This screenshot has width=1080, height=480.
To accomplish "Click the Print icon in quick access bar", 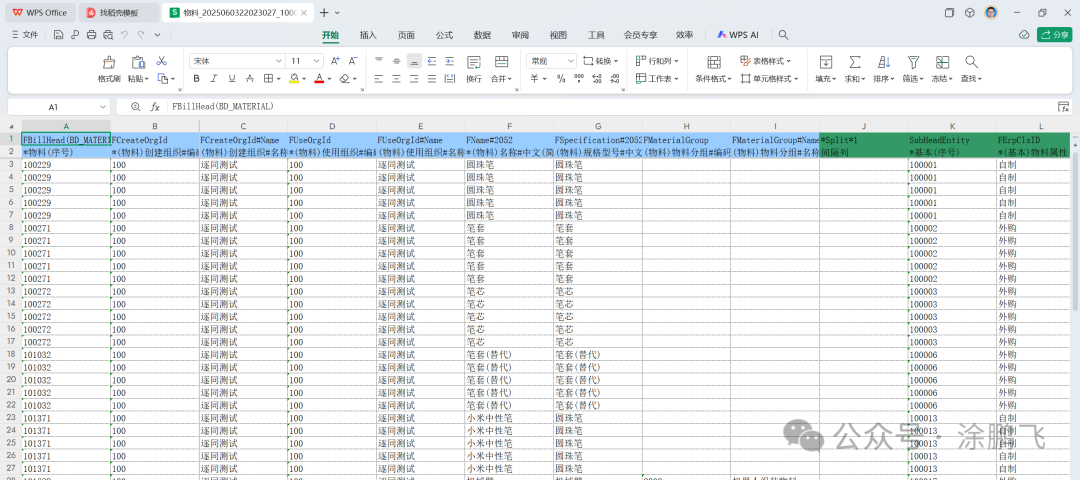I will pos(92,35).
